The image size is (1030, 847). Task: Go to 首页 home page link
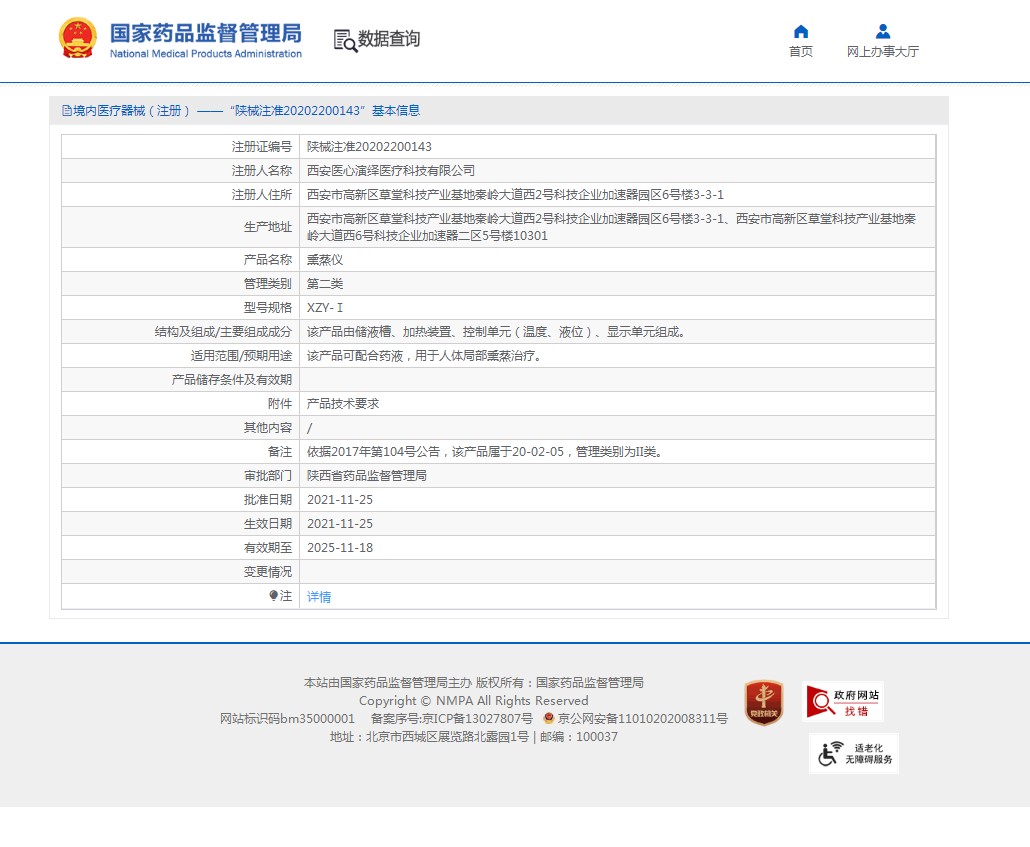801,51
